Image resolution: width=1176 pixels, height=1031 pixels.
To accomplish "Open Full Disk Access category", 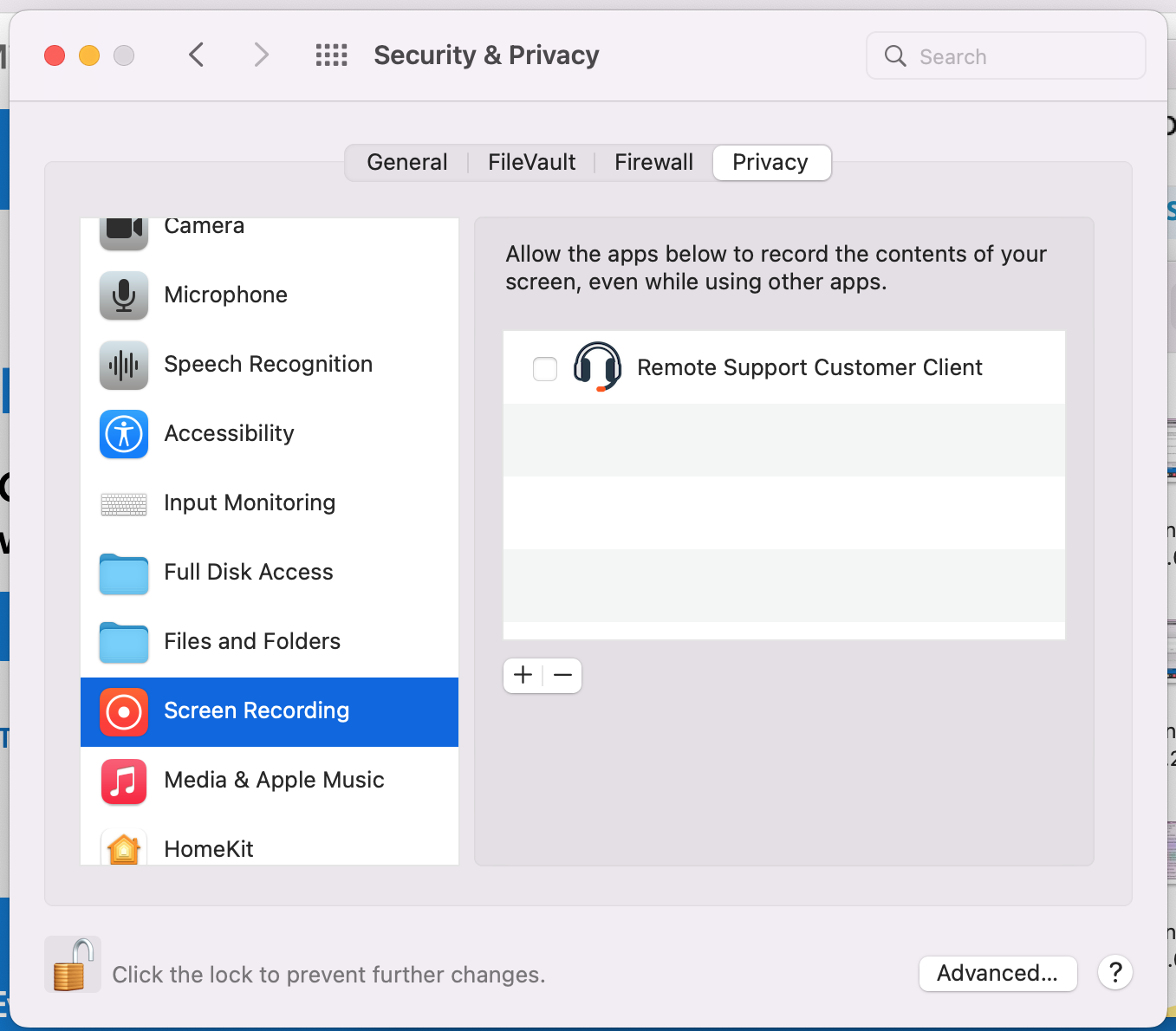I will (x=269, y=572).
